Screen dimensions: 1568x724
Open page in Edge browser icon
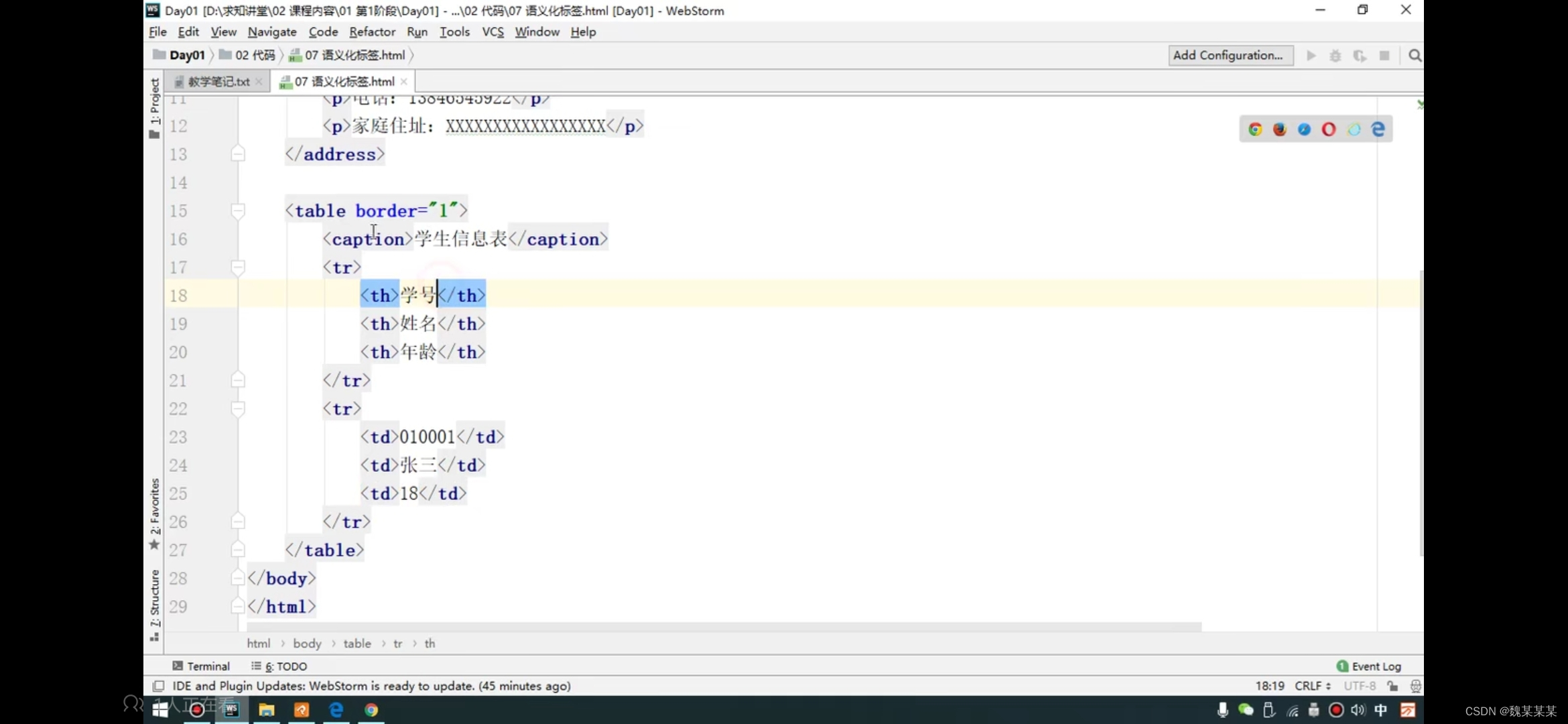click(x=1378, y=129)
